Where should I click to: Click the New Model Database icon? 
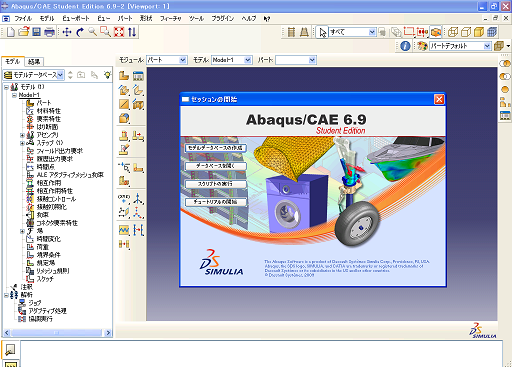(11, 32)
